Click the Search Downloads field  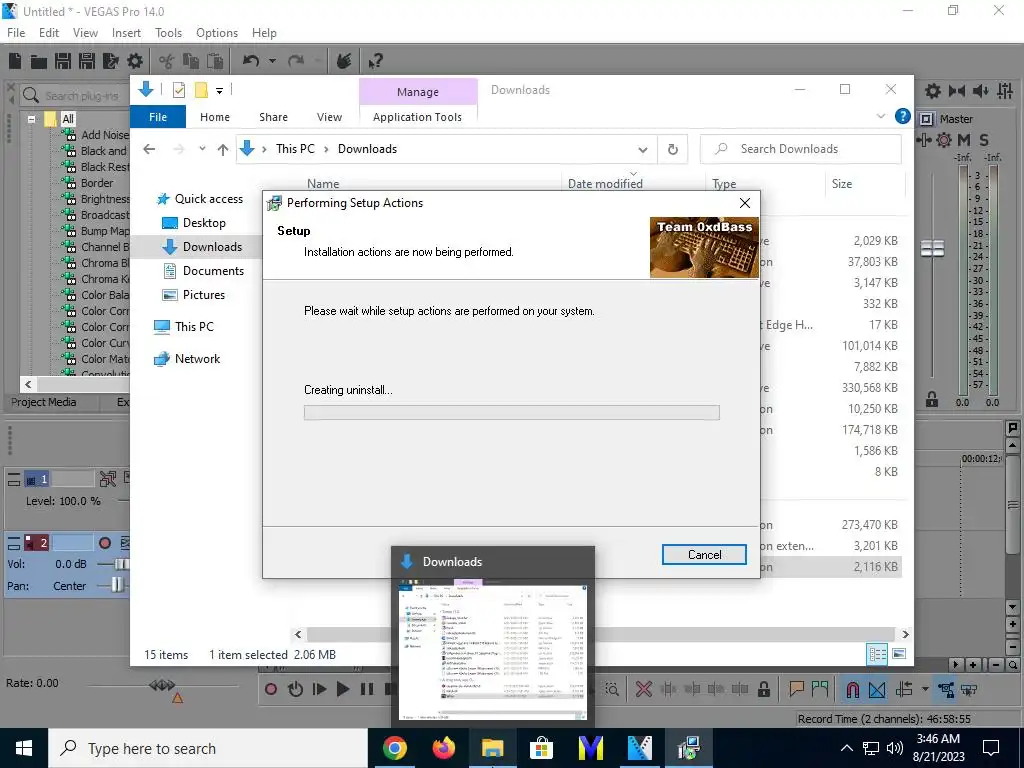(x=801, y=149)
